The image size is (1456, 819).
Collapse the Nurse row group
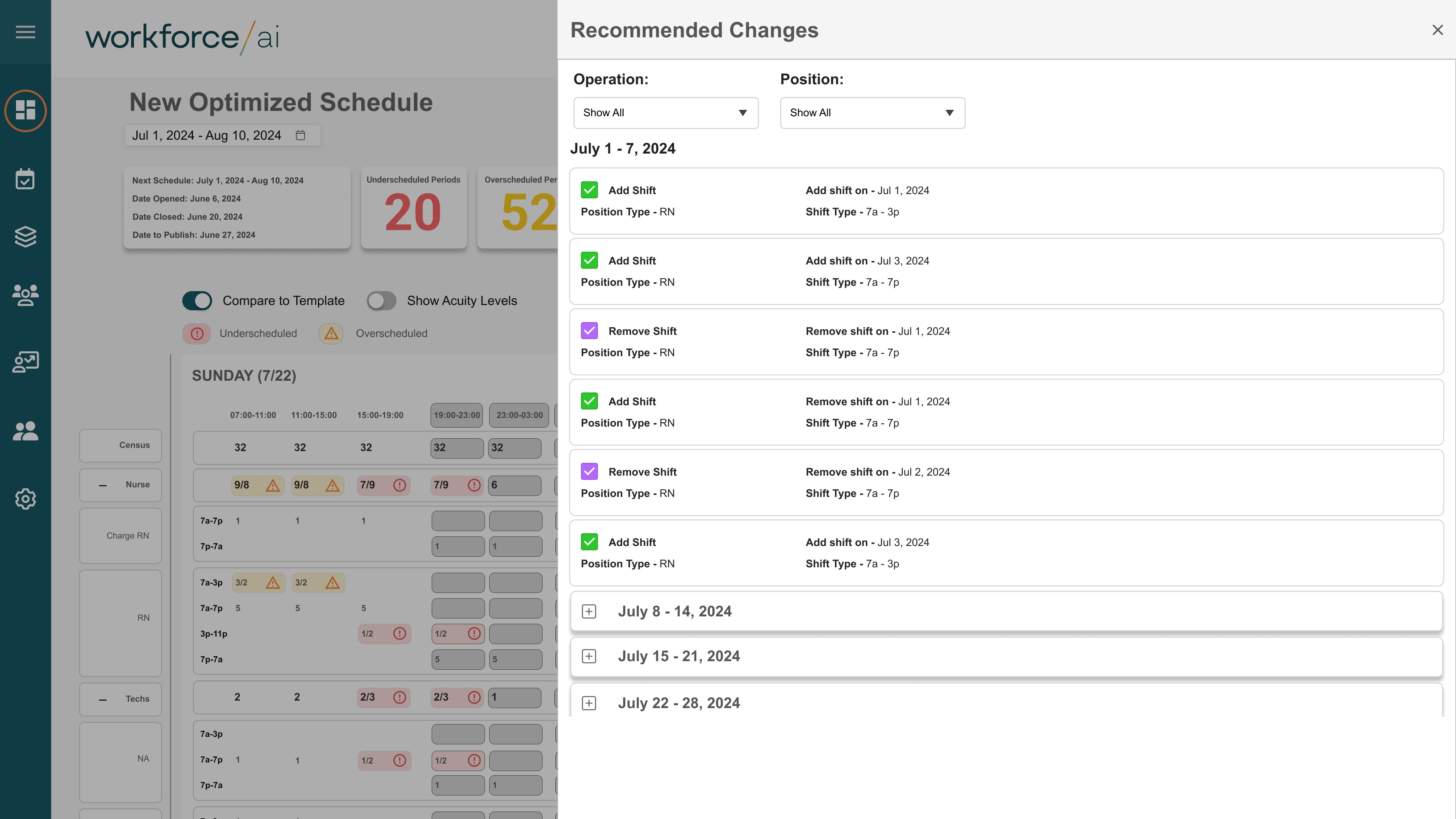(103, 485)
